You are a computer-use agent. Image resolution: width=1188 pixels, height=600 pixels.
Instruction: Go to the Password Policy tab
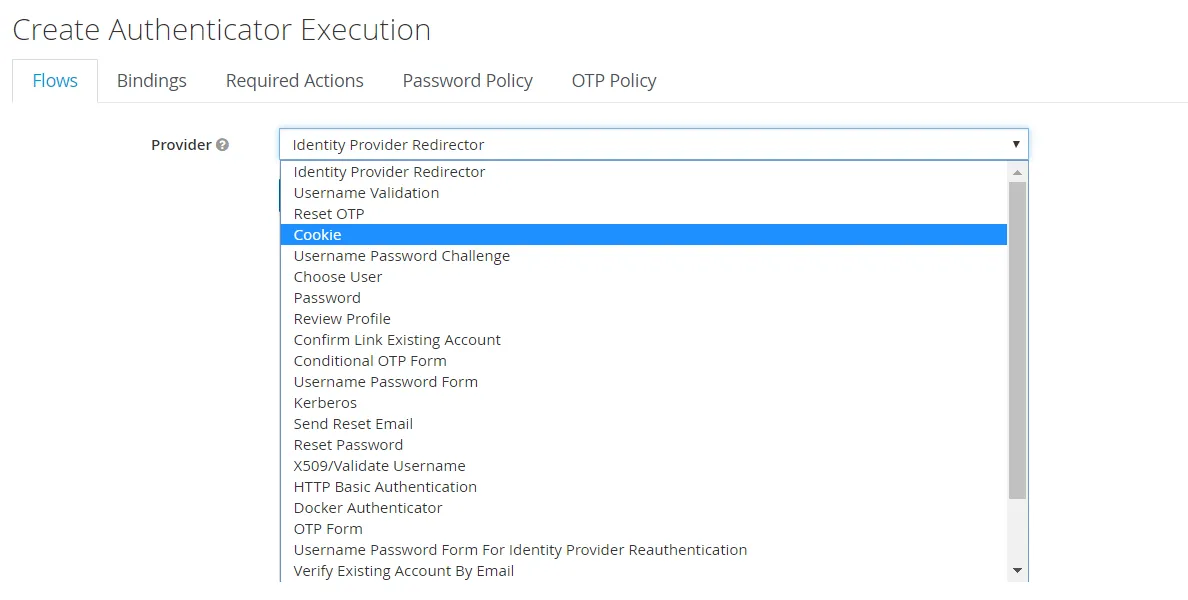(x=467, y=81)
